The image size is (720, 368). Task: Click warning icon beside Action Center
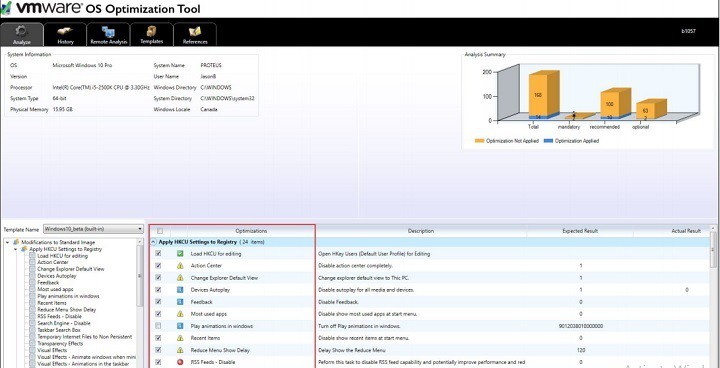[x=180, y=266]
